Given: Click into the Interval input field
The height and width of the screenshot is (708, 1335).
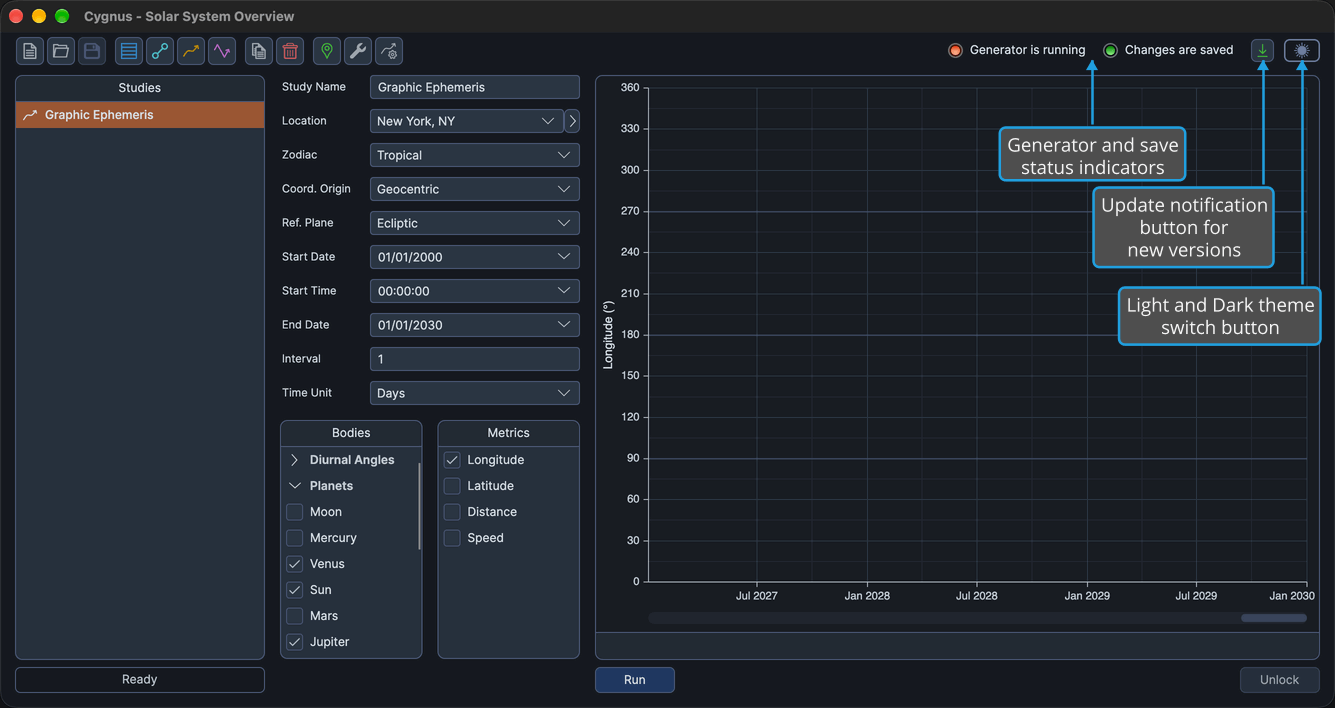Looking at the screenshot, I should pos(474,359).
